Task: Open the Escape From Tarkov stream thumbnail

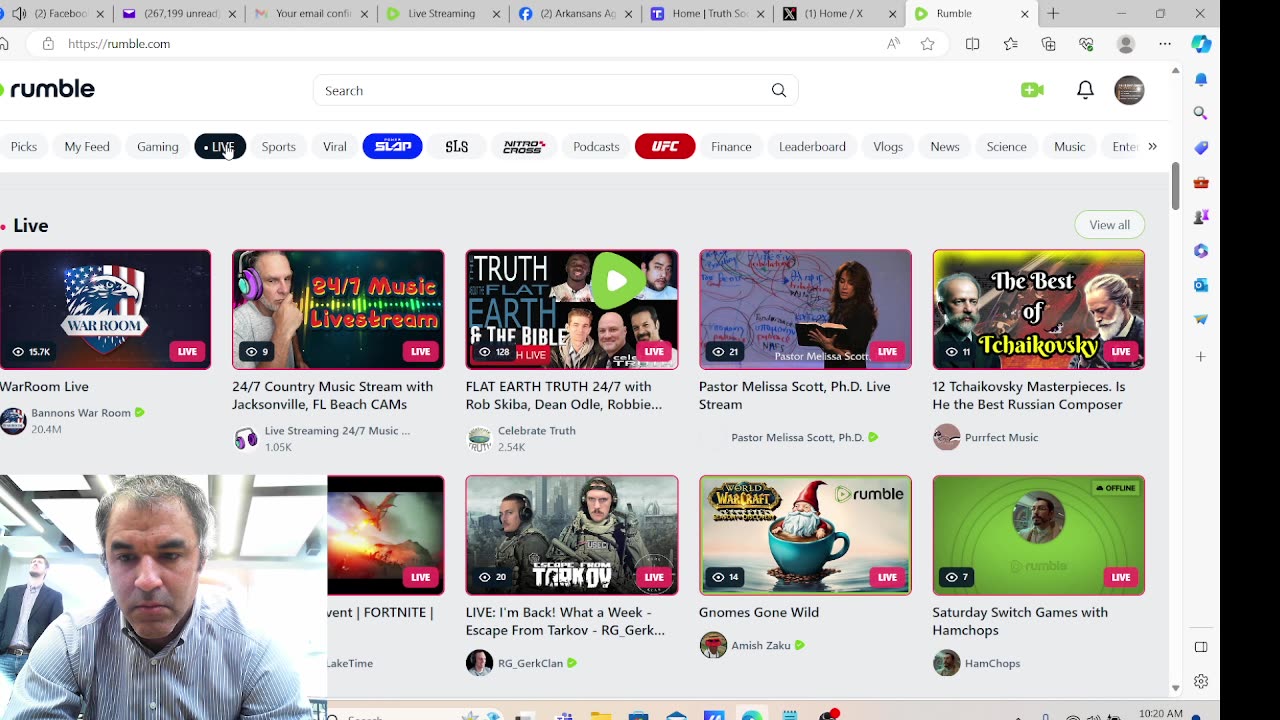Action: pyautogui.click(x=572, y=535)
